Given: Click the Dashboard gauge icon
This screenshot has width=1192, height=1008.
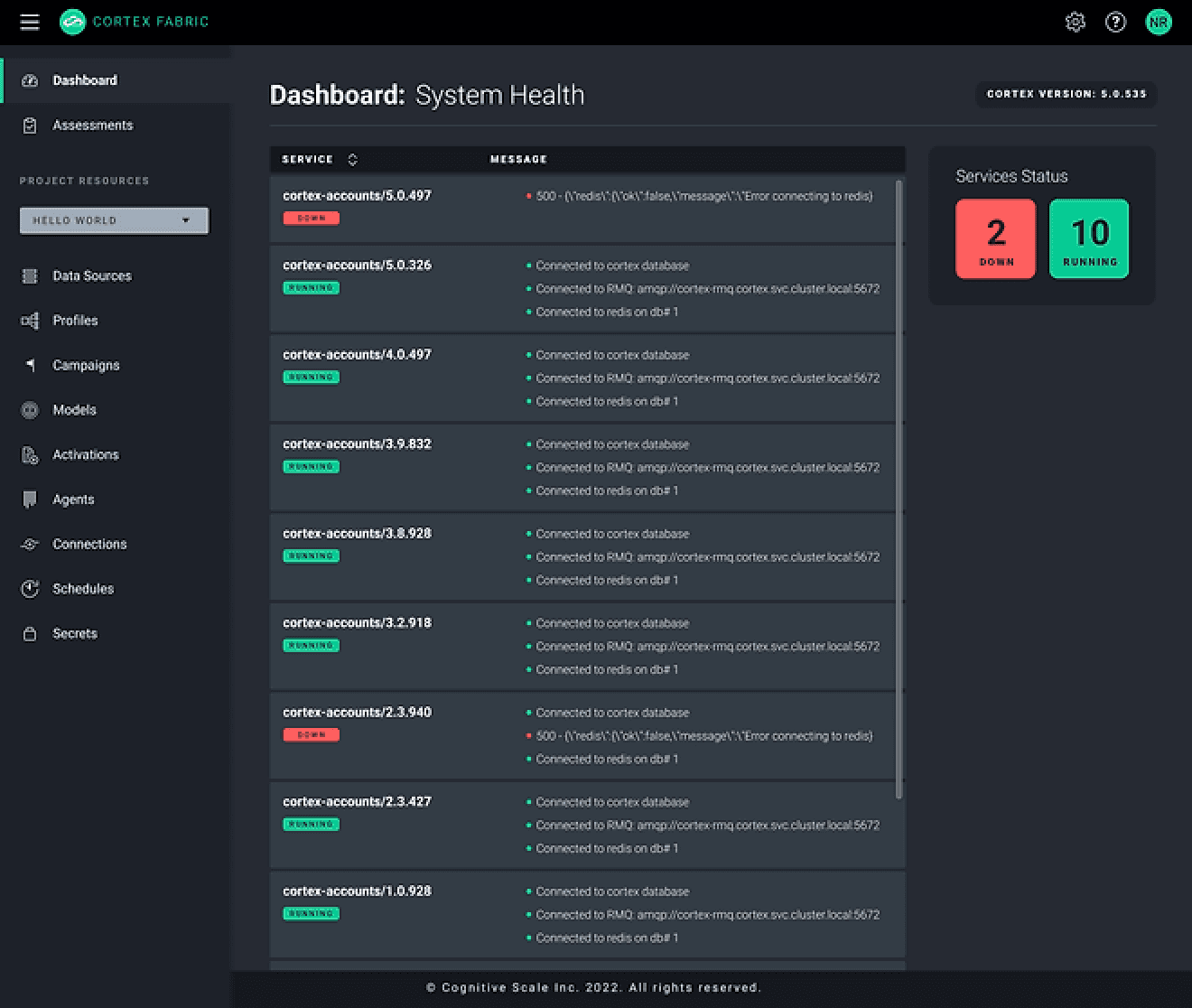Looking at the screenshot, I should [30, 80].
